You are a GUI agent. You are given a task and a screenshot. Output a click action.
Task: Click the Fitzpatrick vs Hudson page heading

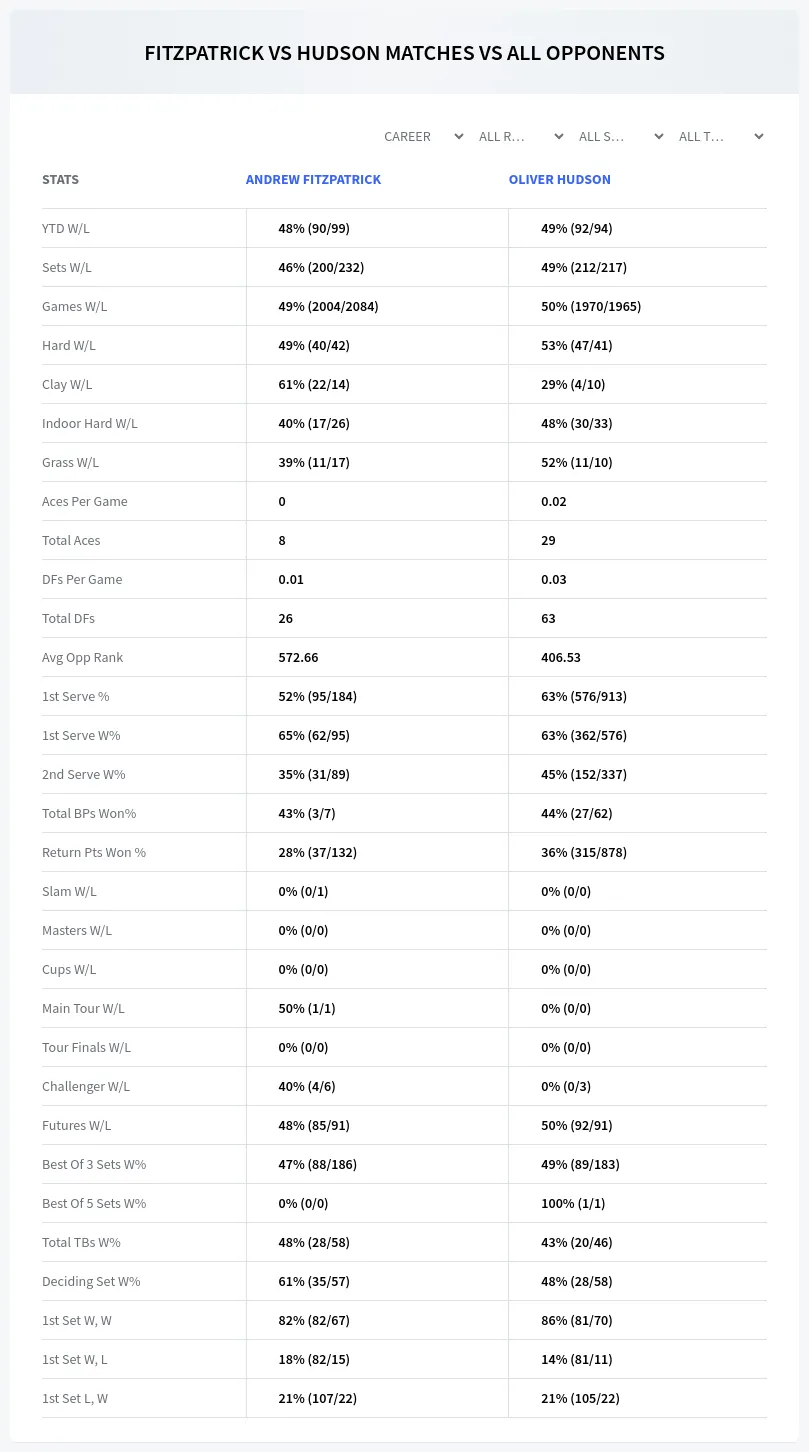point(404,53)
